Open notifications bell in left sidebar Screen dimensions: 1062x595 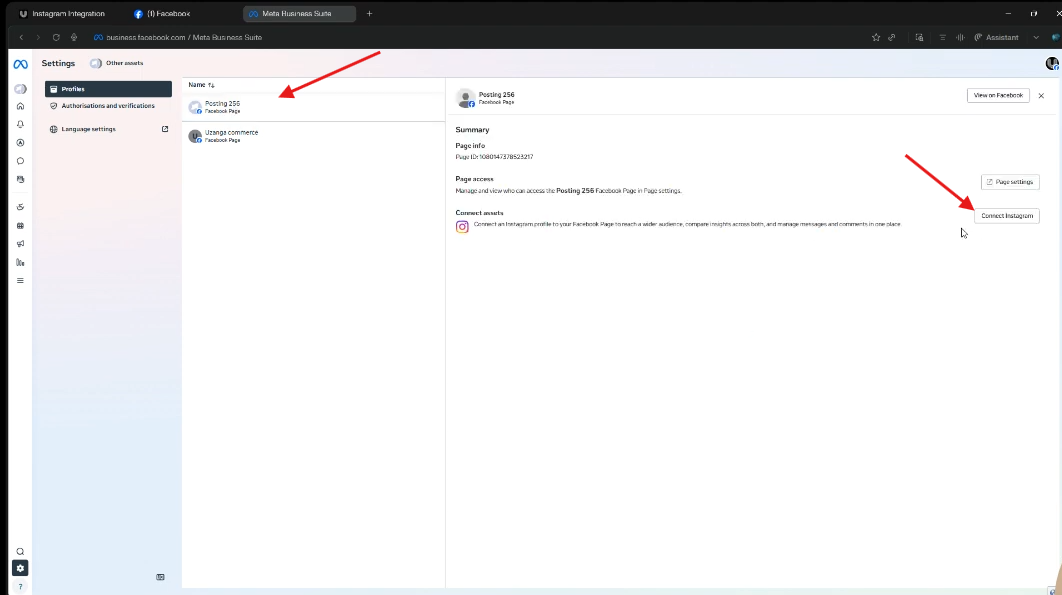20,125
